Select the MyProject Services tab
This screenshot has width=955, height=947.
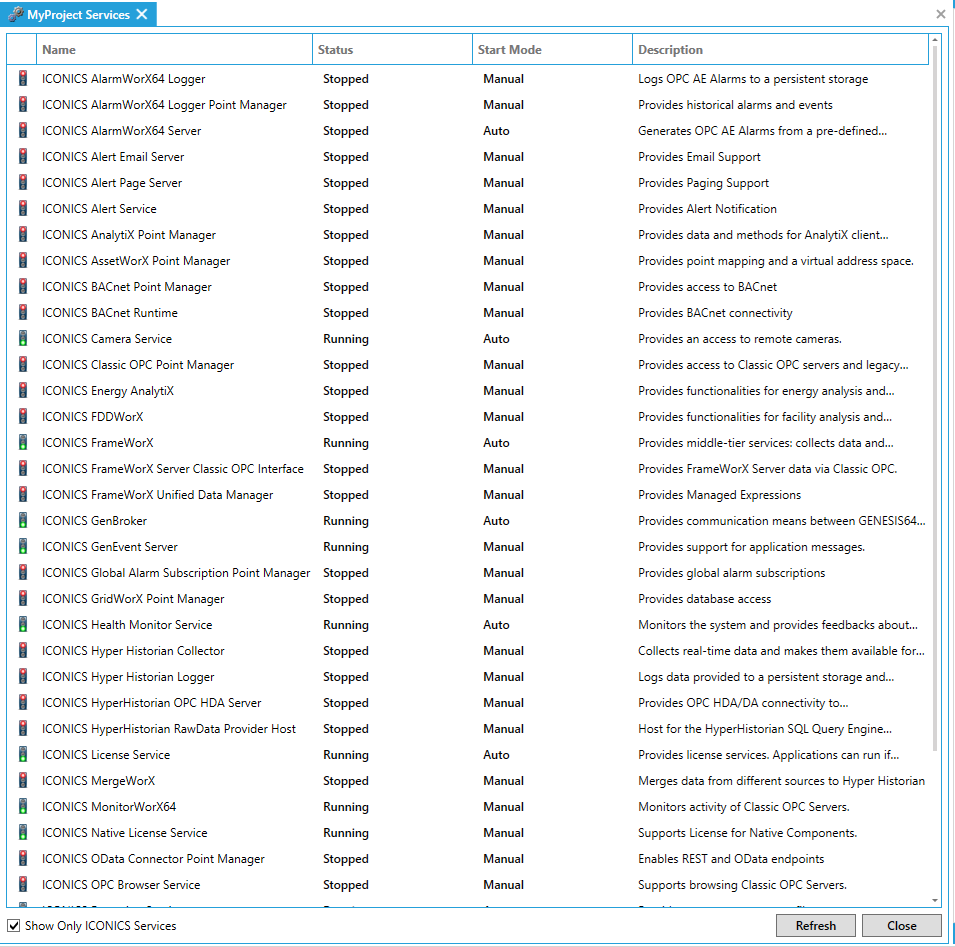click(x=78, y=15)
